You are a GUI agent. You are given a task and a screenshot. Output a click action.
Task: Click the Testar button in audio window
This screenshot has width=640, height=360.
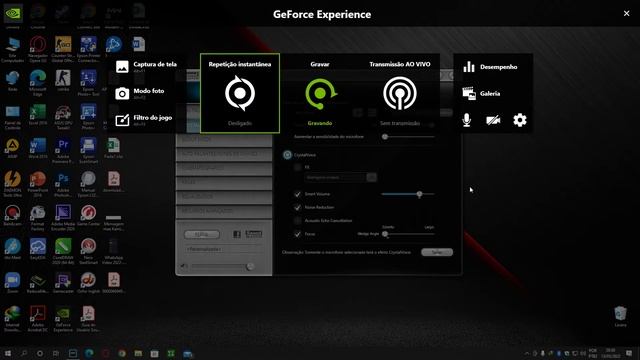click(x=437, y=252)
